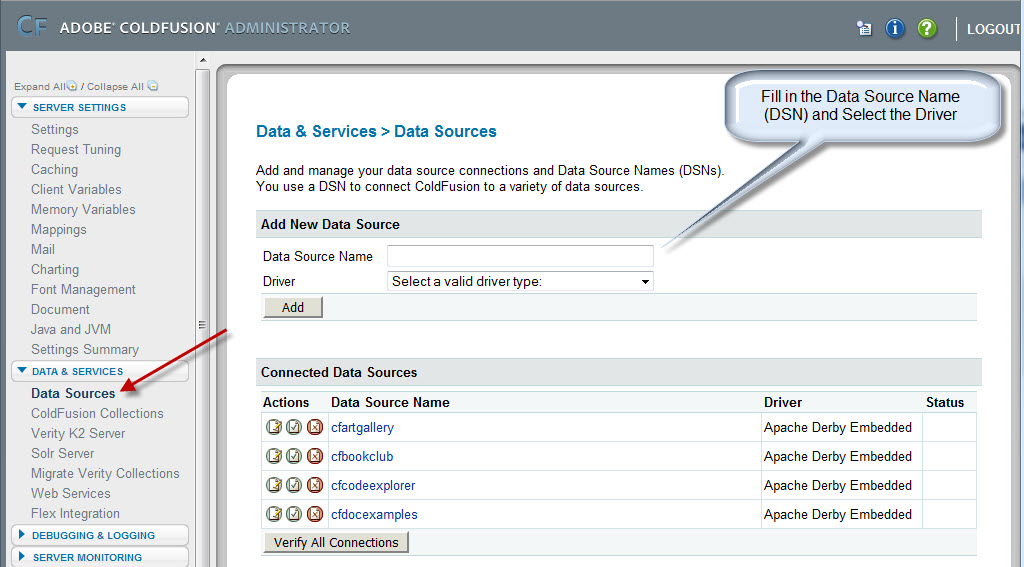Open Migrate Verity Collections page
The width and height of the screenshot is (1024, 567).
coord(105,474)
